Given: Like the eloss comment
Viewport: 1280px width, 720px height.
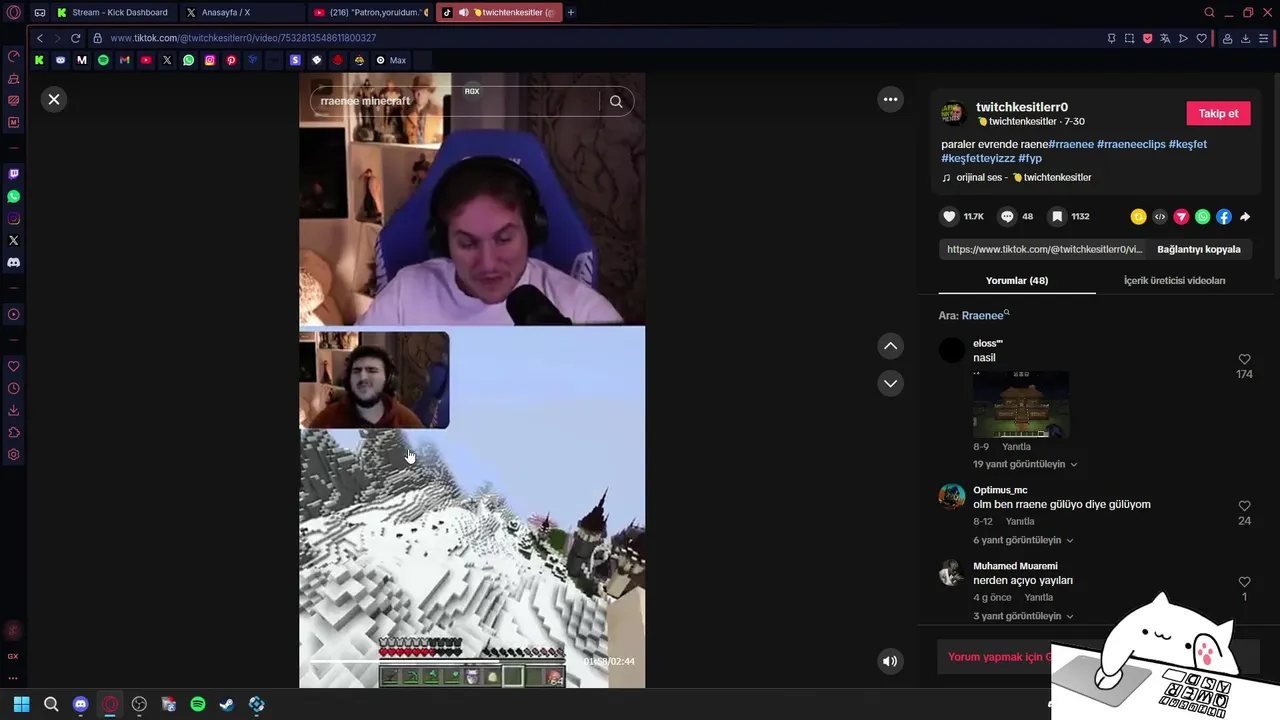Looking at the screenshot, I should 1244,359.
